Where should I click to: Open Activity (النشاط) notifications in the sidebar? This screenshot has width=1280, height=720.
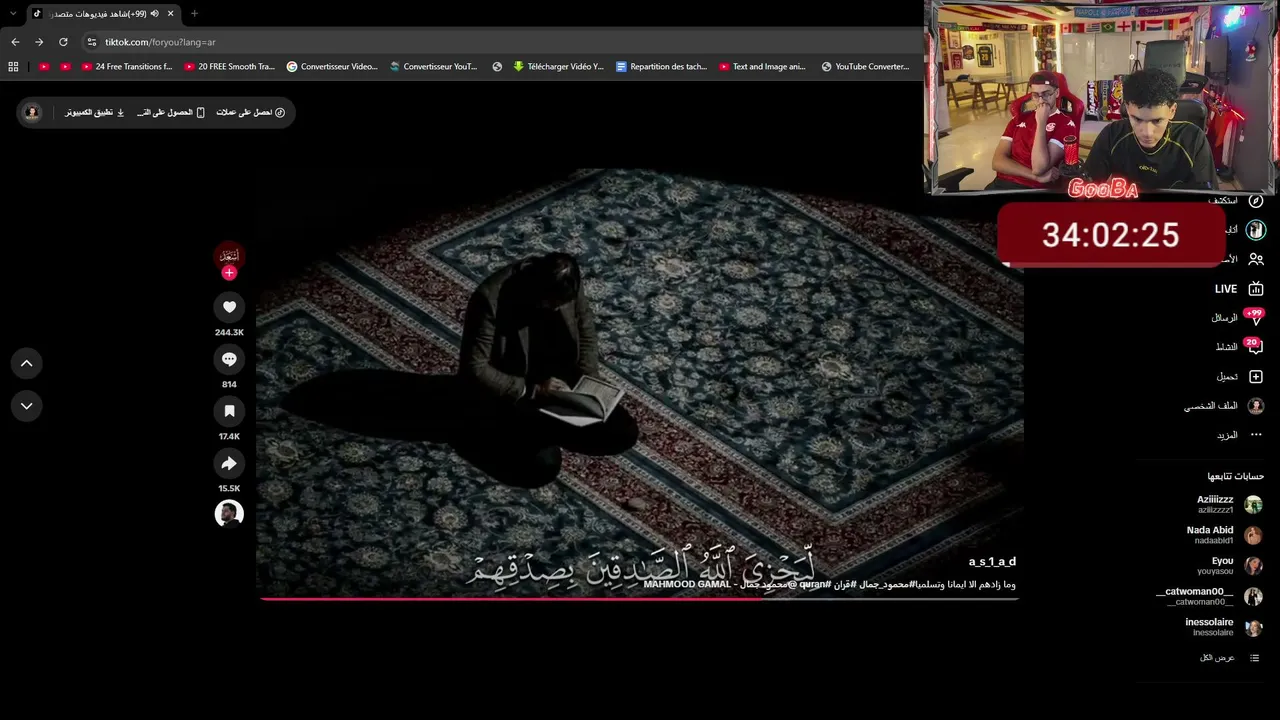pos(1239,347)
